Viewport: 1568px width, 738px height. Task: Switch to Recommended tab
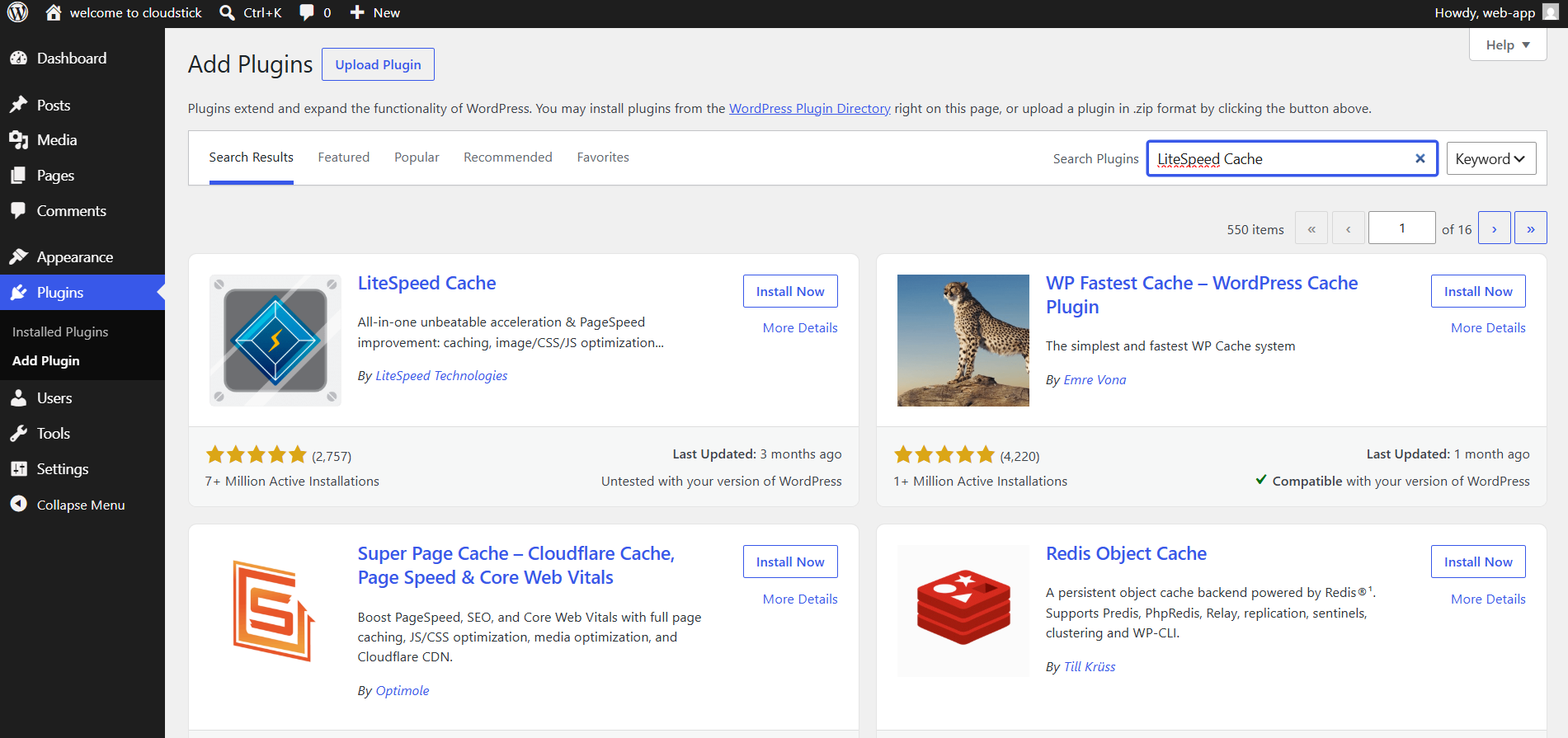coord(508,157)
